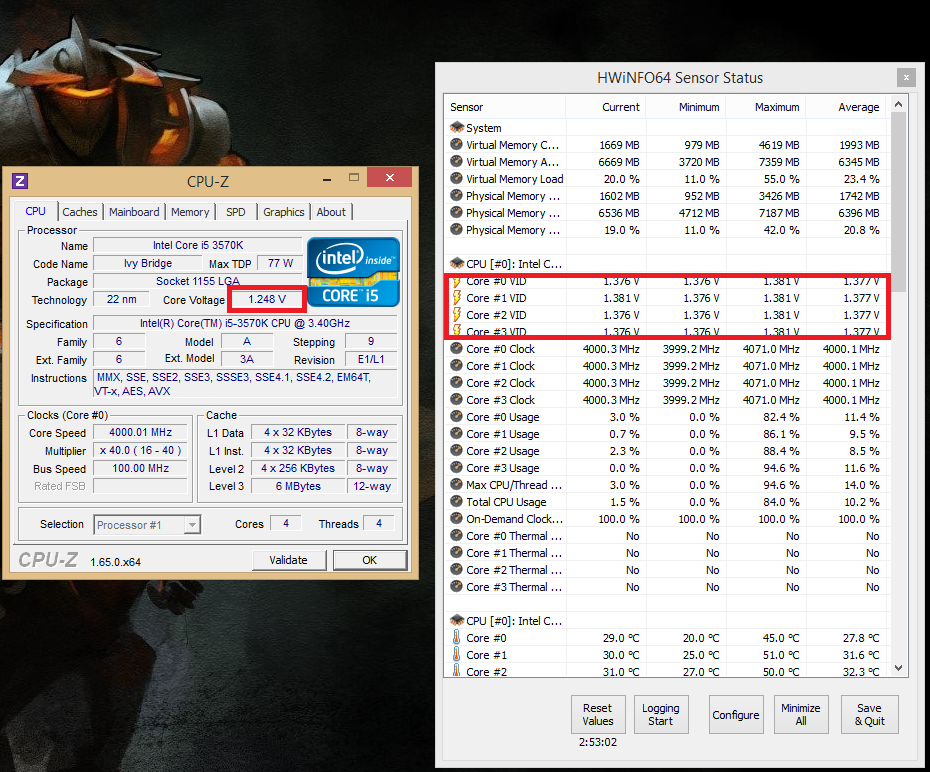
Task: Click the CPU-Z purple Z app icon
Action: [x=20, y=181]
